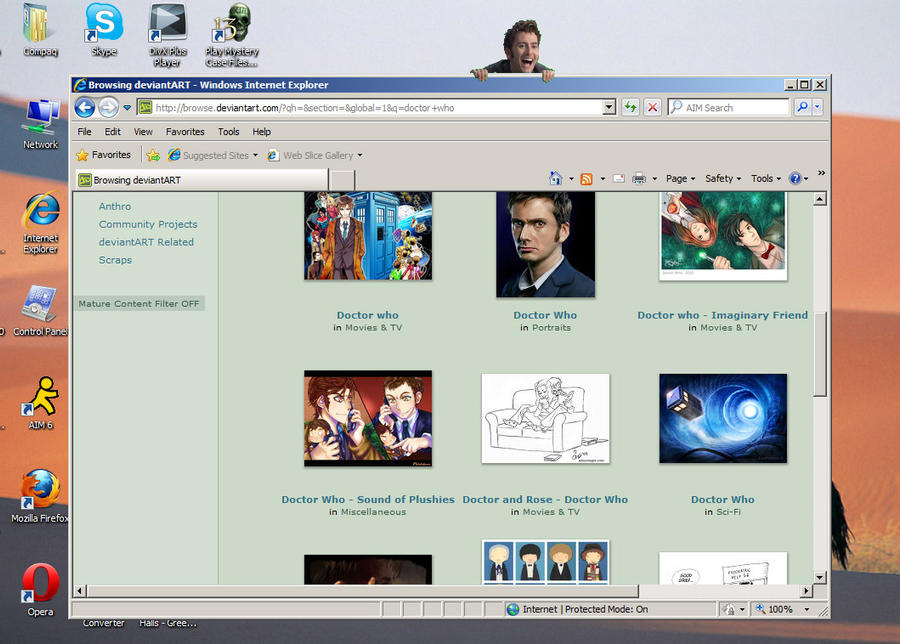Click the magnifier search button

tap(802, 107)
